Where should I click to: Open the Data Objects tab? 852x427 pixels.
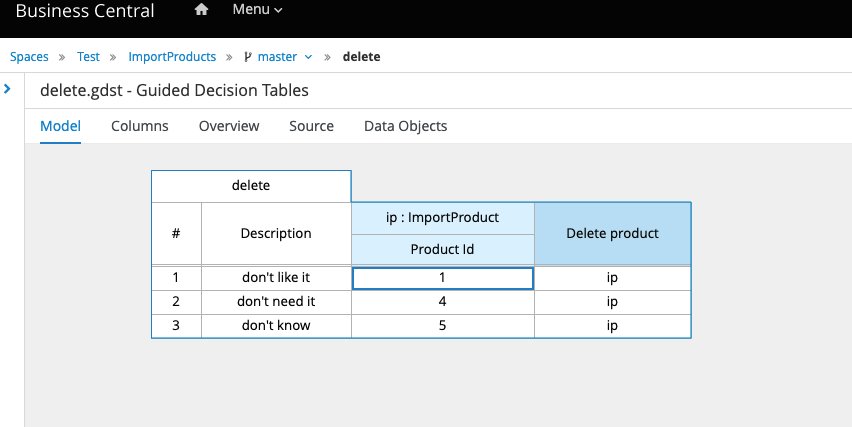[x=405, y=126]
